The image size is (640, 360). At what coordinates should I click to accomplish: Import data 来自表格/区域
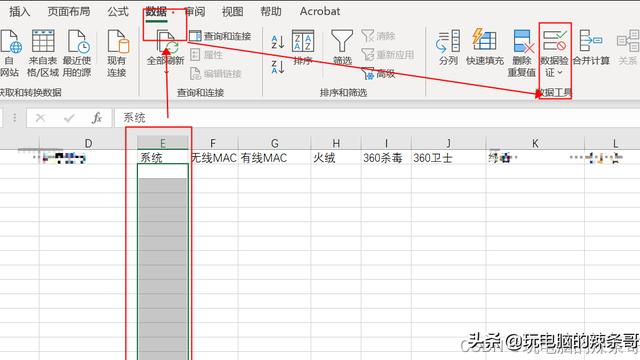point(43,53)
